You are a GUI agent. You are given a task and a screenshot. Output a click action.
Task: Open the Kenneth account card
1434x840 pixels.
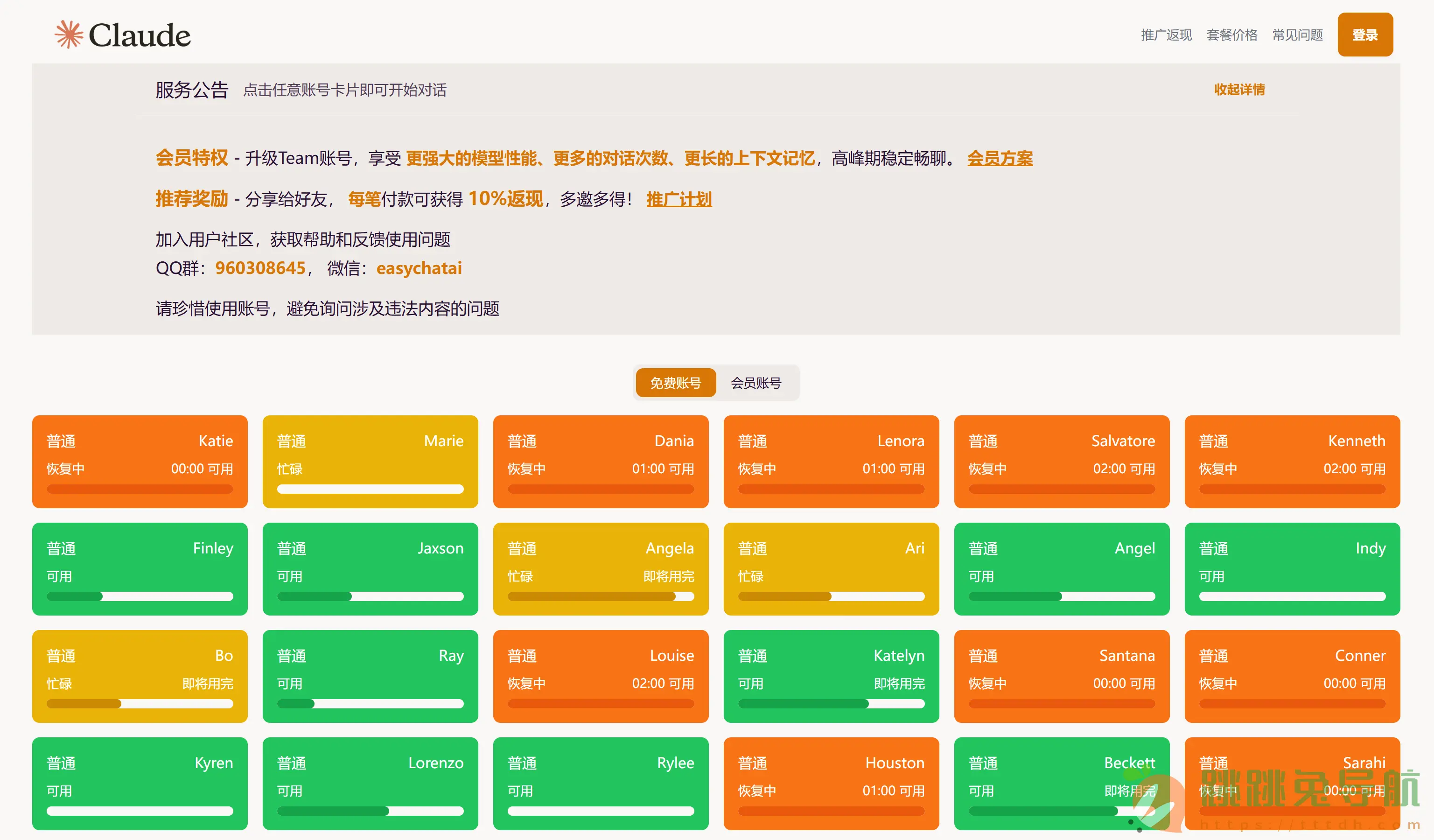click(x=1292, y=462)
